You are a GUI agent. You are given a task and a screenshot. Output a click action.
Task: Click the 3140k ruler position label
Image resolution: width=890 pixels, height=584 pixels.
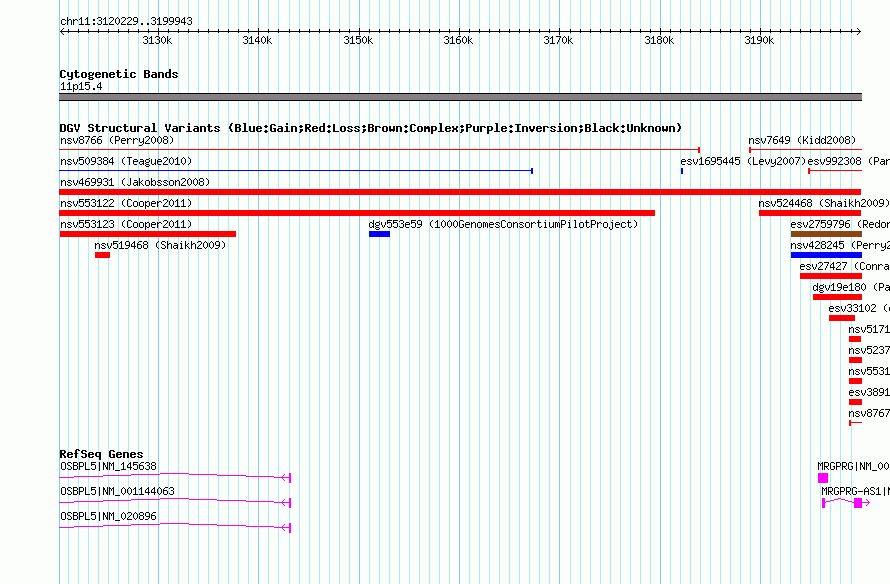point(257,40)
